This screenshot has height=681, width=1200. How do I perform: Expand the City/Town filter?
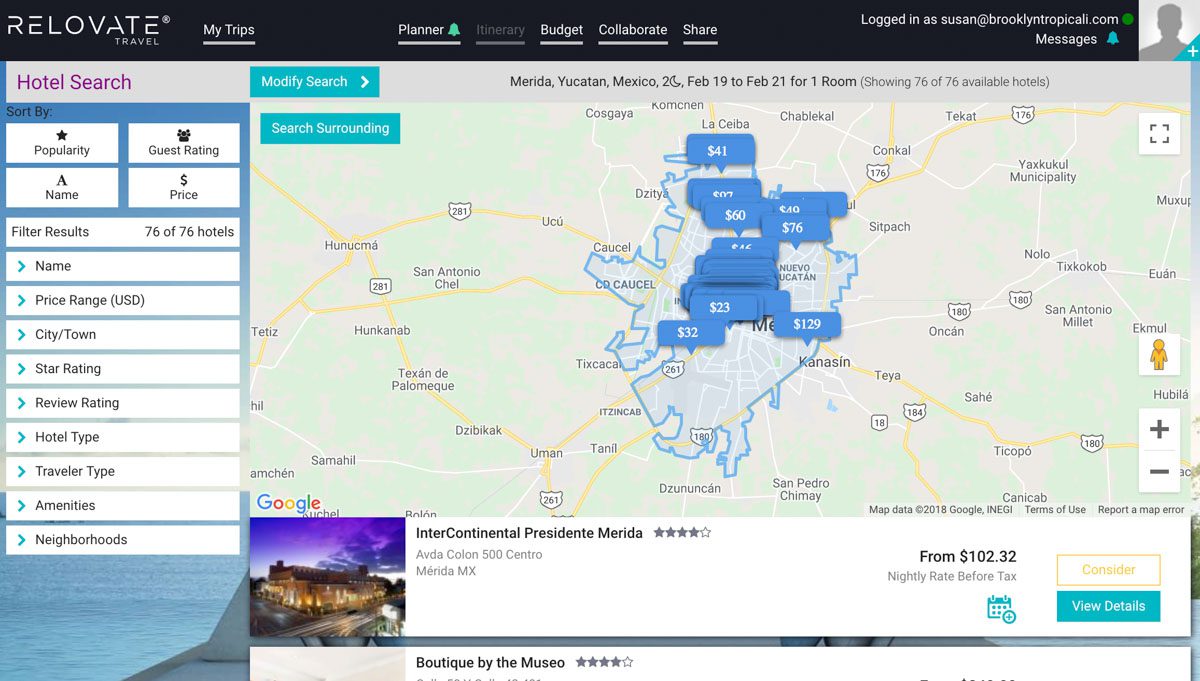coord(123,334)
